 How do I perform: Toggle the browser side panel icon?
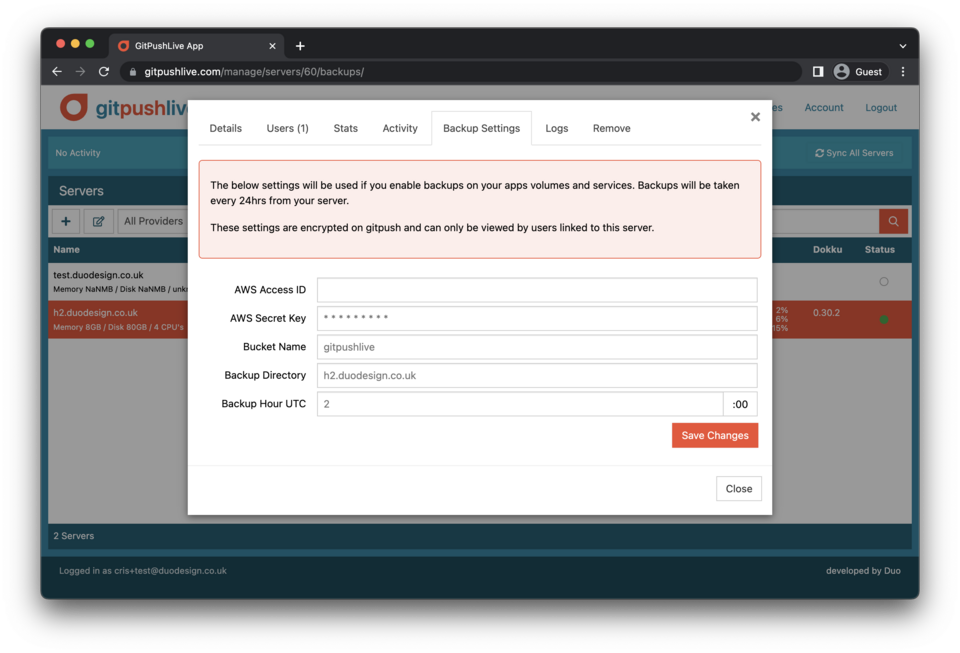coord(818,72)
